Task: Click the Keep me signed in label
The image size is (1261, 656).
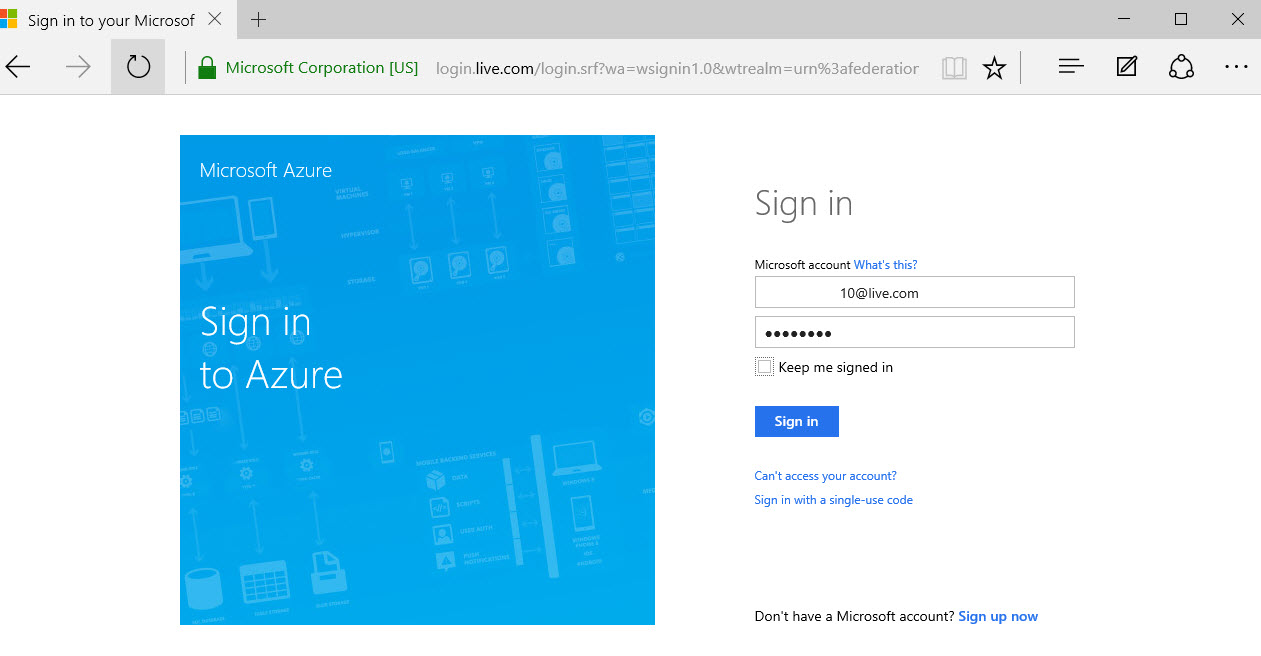Action: pos(835,367)
